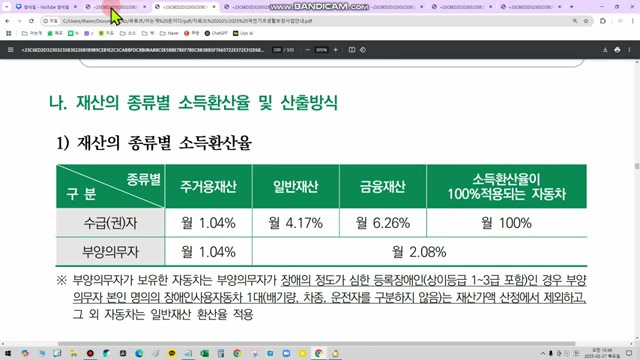This screenshot has height=360, width=640.
Task: Close the active PDF tab
Action: coord(213,7)
